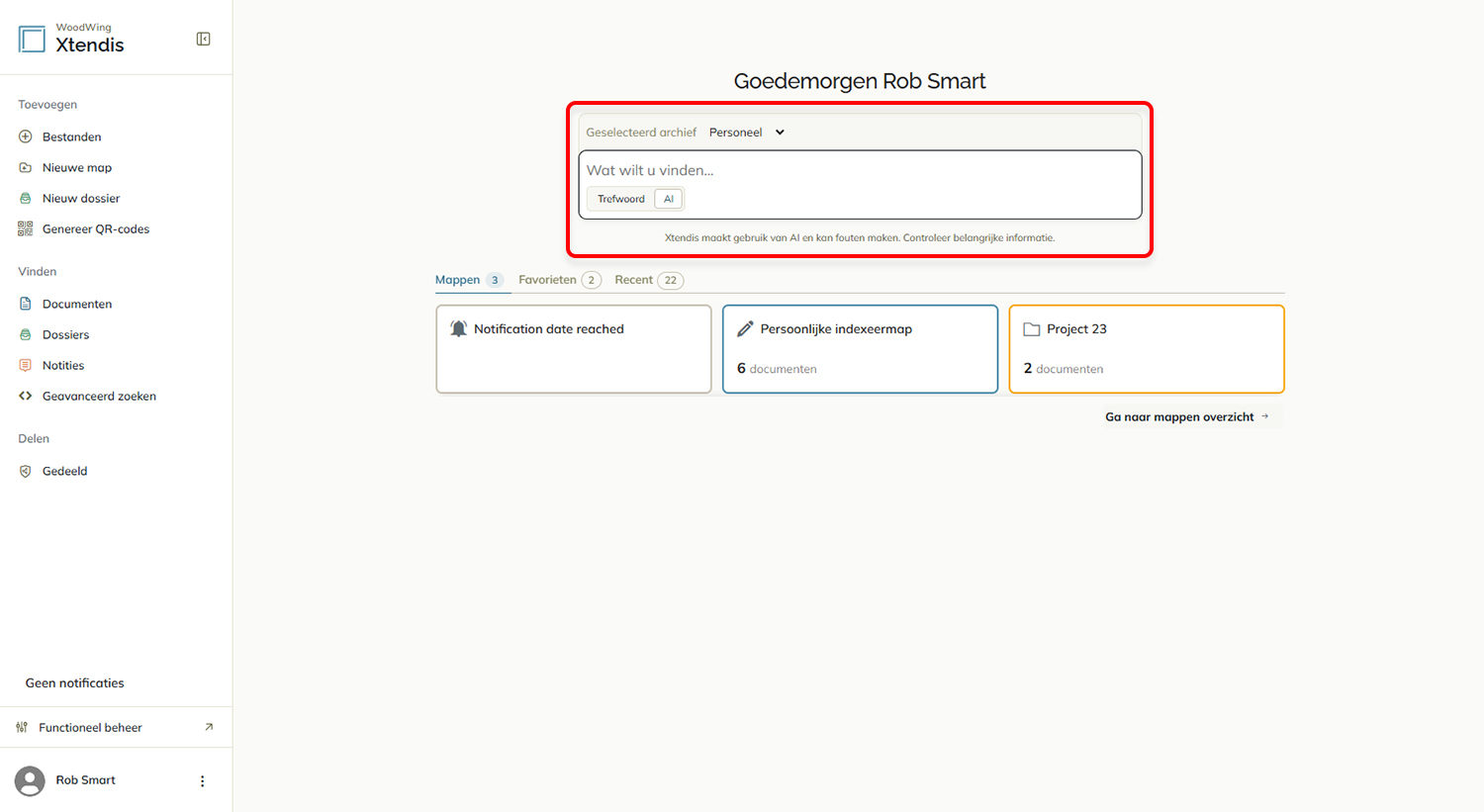
Task: Click the green icon beside Dossiers
Action: 26,334
